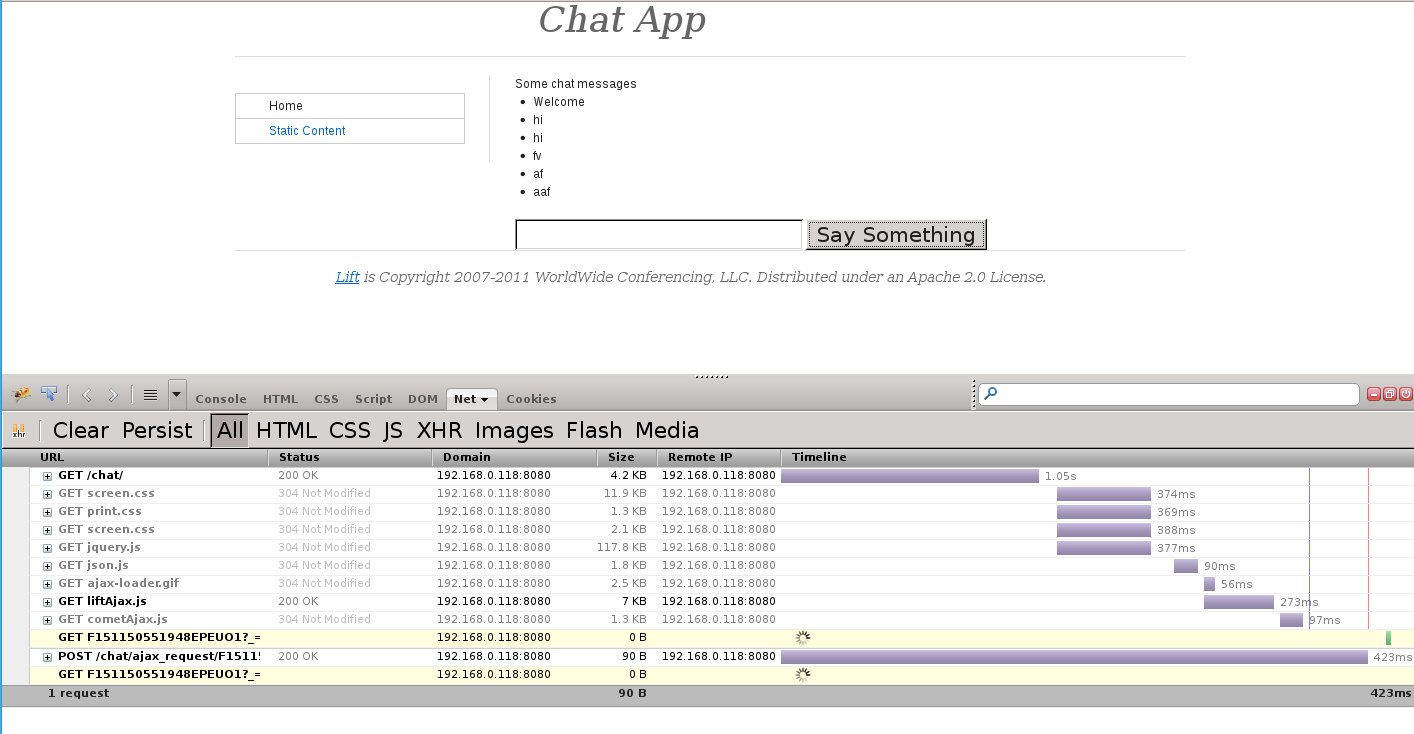Click the Firebug power off icon
The height and width of the screenshot is (734, 1414).
tap(1405, 395)
